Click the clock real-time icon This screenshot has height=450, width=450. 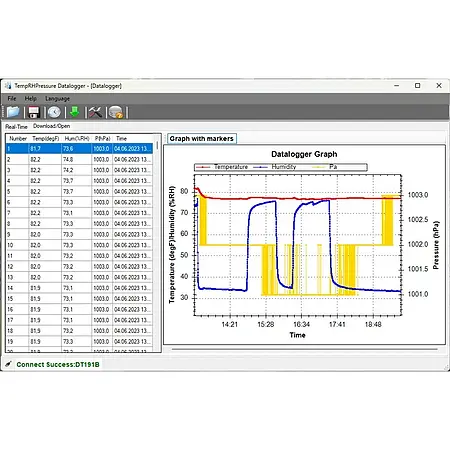(x=54, y=112)
